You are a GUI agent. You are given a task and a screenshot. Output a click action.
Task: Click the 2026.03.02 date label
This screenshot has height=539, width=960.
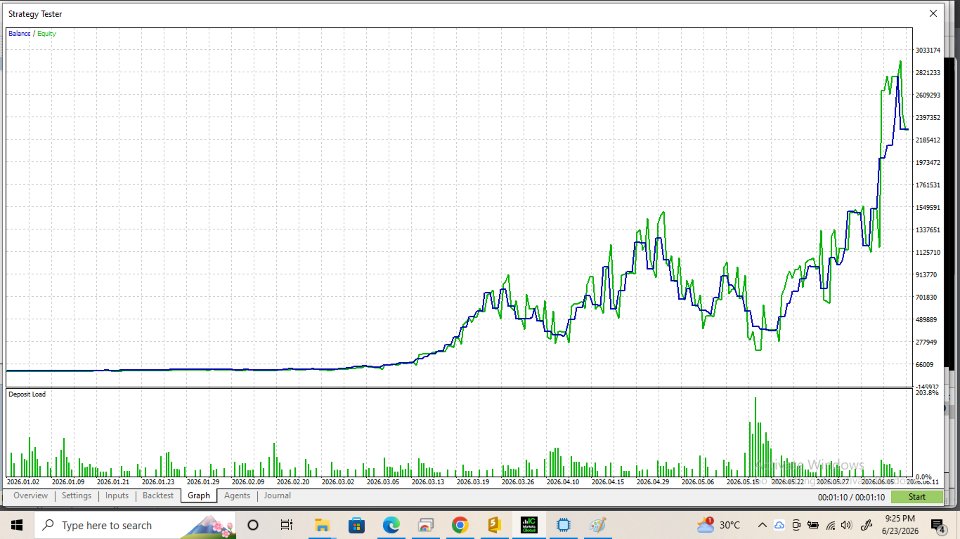[x=338, y=482]
